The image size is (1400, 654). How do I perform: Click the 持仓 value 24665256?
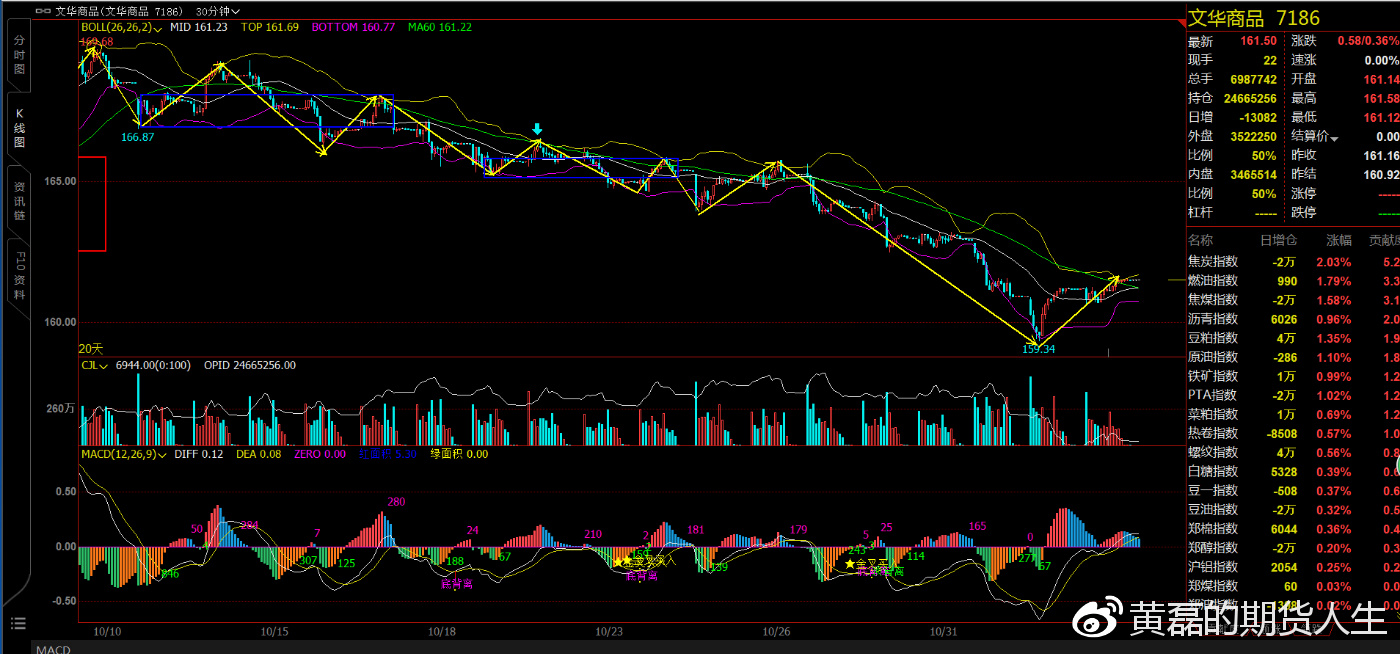pyautogui.click(x=1248, y=98)
